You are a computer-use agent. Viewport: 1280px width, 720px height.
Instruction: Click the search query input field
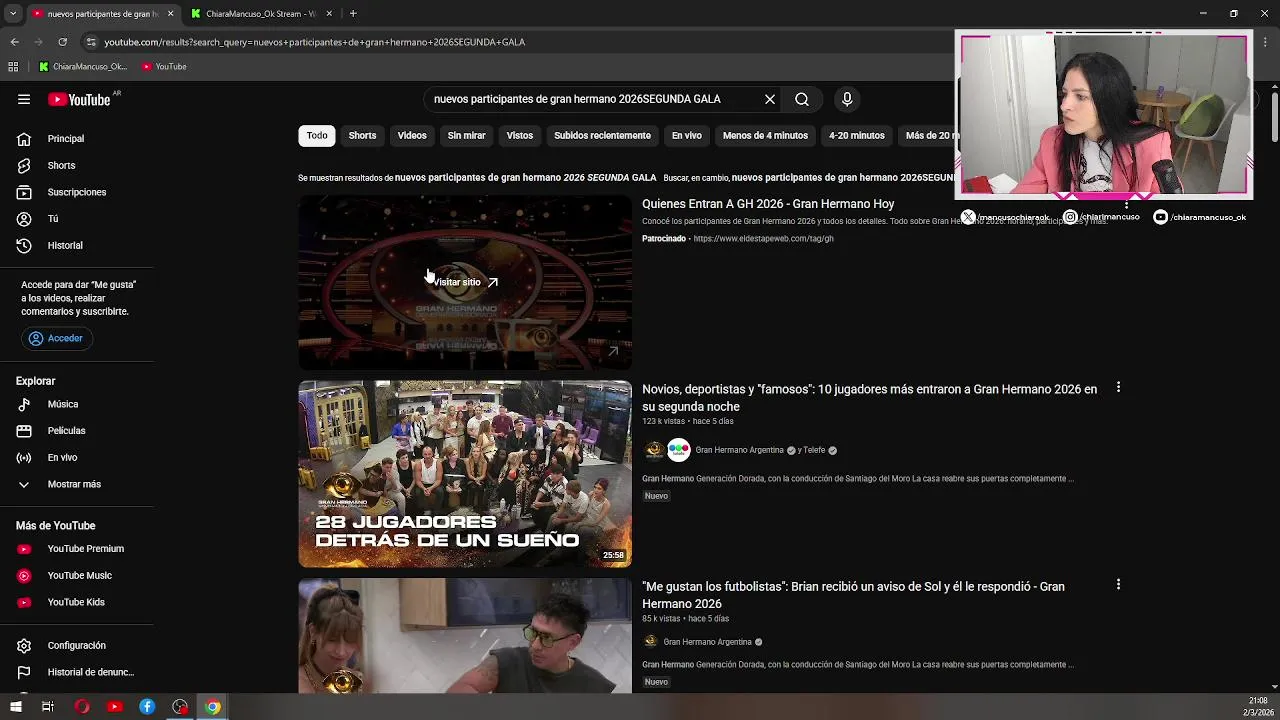click(590, 99)
